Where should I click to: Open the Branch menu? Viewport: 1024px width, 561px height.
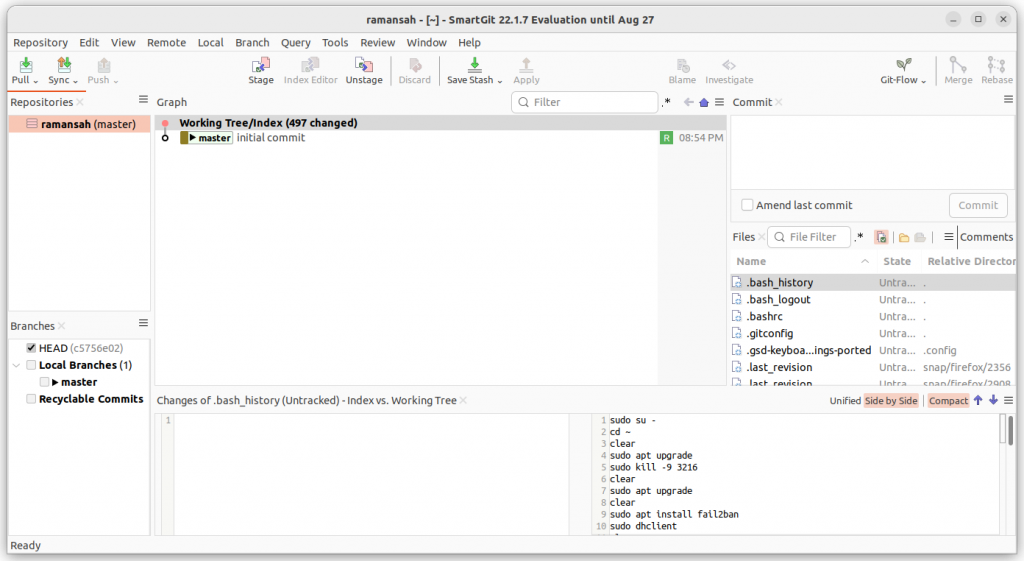coord(252,42)
